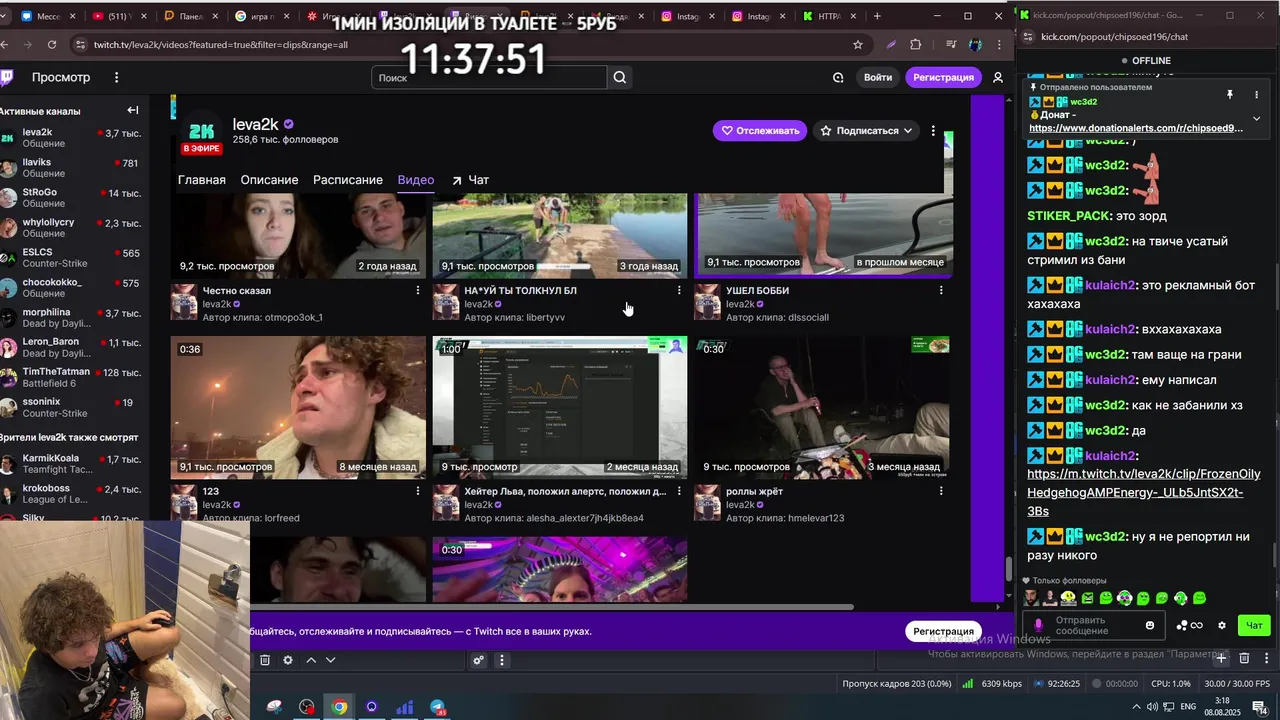
Task: Open options menu for clip УШЕЛ БОББИ
Action: click(941, 290)
